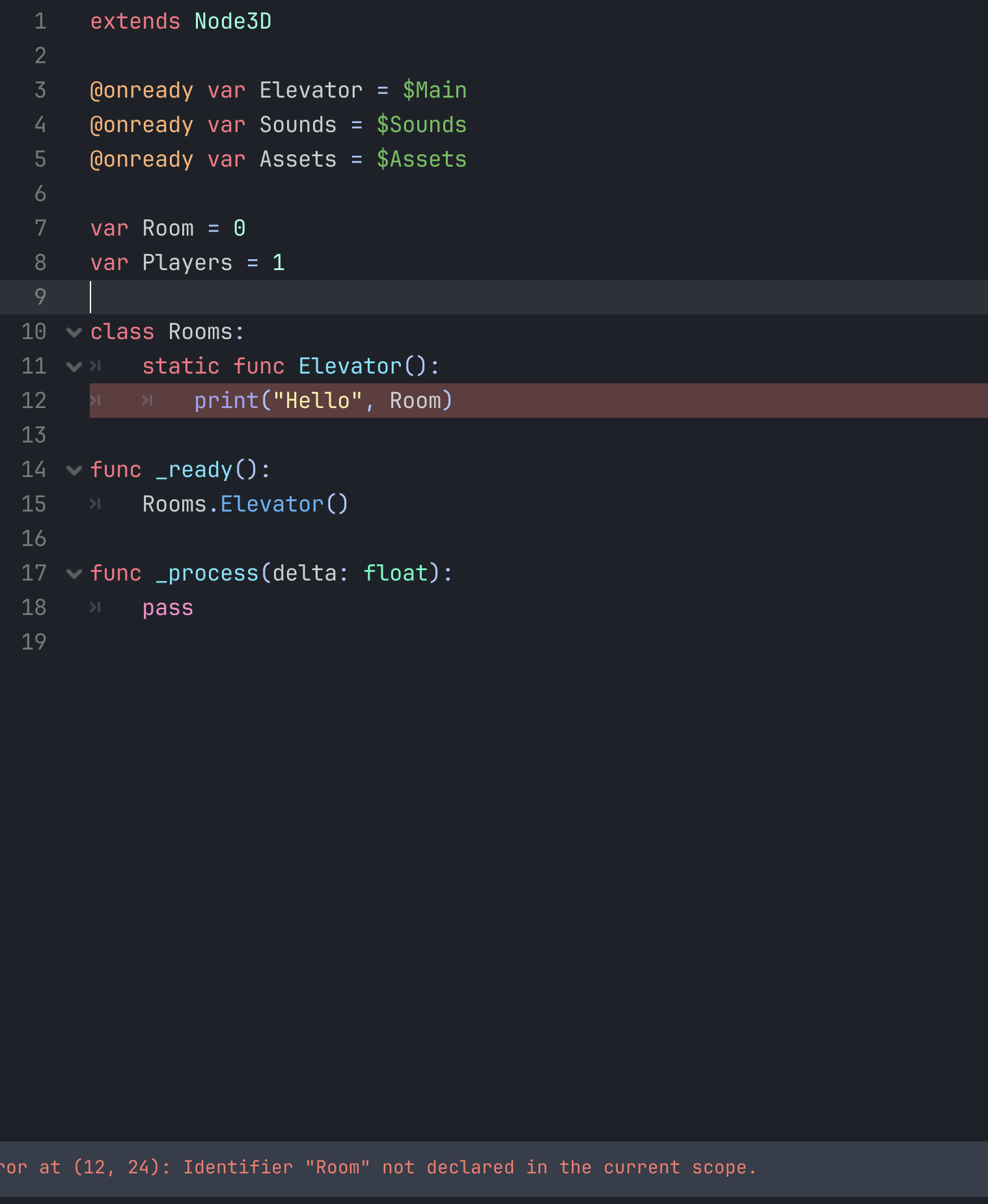This screenshot has width=988, height=1204.
Task: Click line number 19 in the gutter
Action: tap(34, 642)
